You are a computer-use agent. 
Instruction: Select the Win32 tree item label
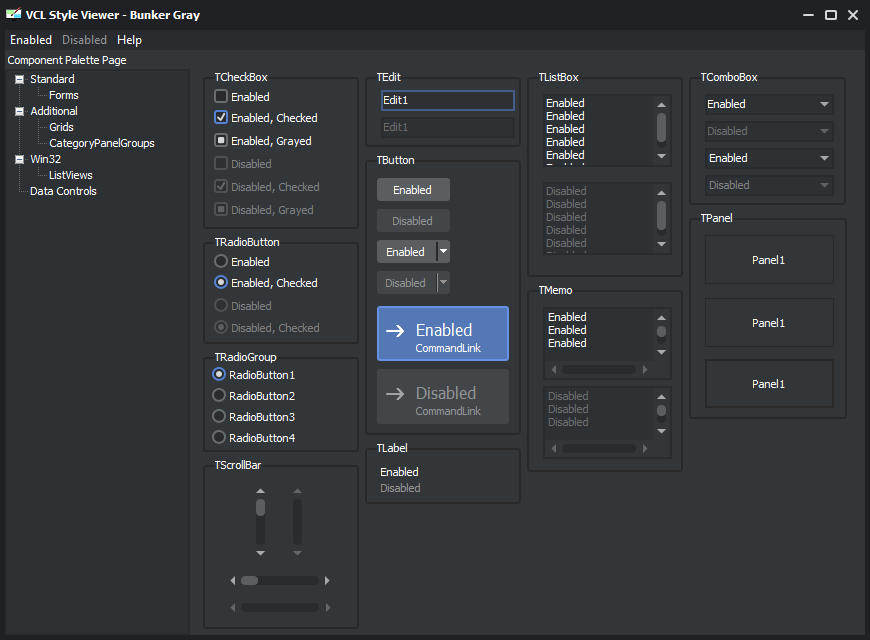45,160
